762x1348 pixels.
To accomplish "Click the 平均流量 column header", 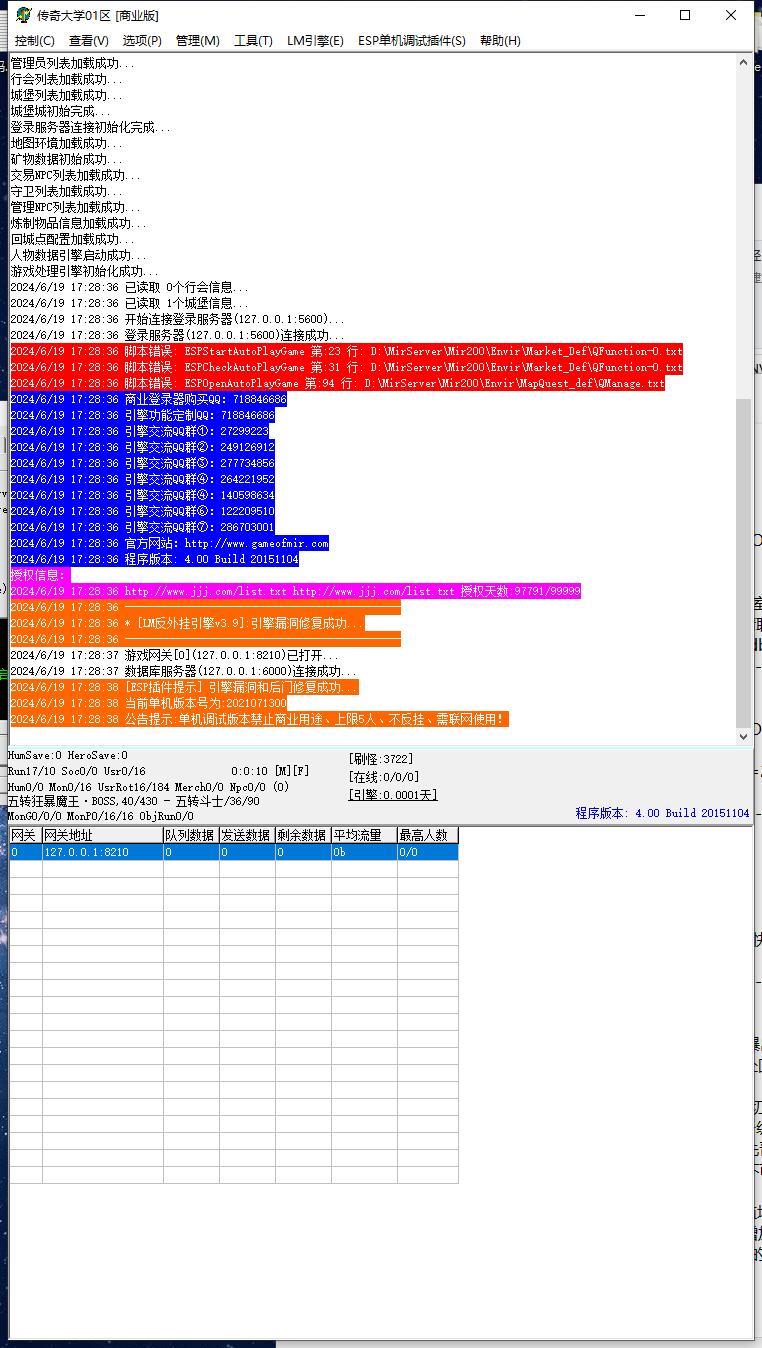I will click(x=364, y=835).
